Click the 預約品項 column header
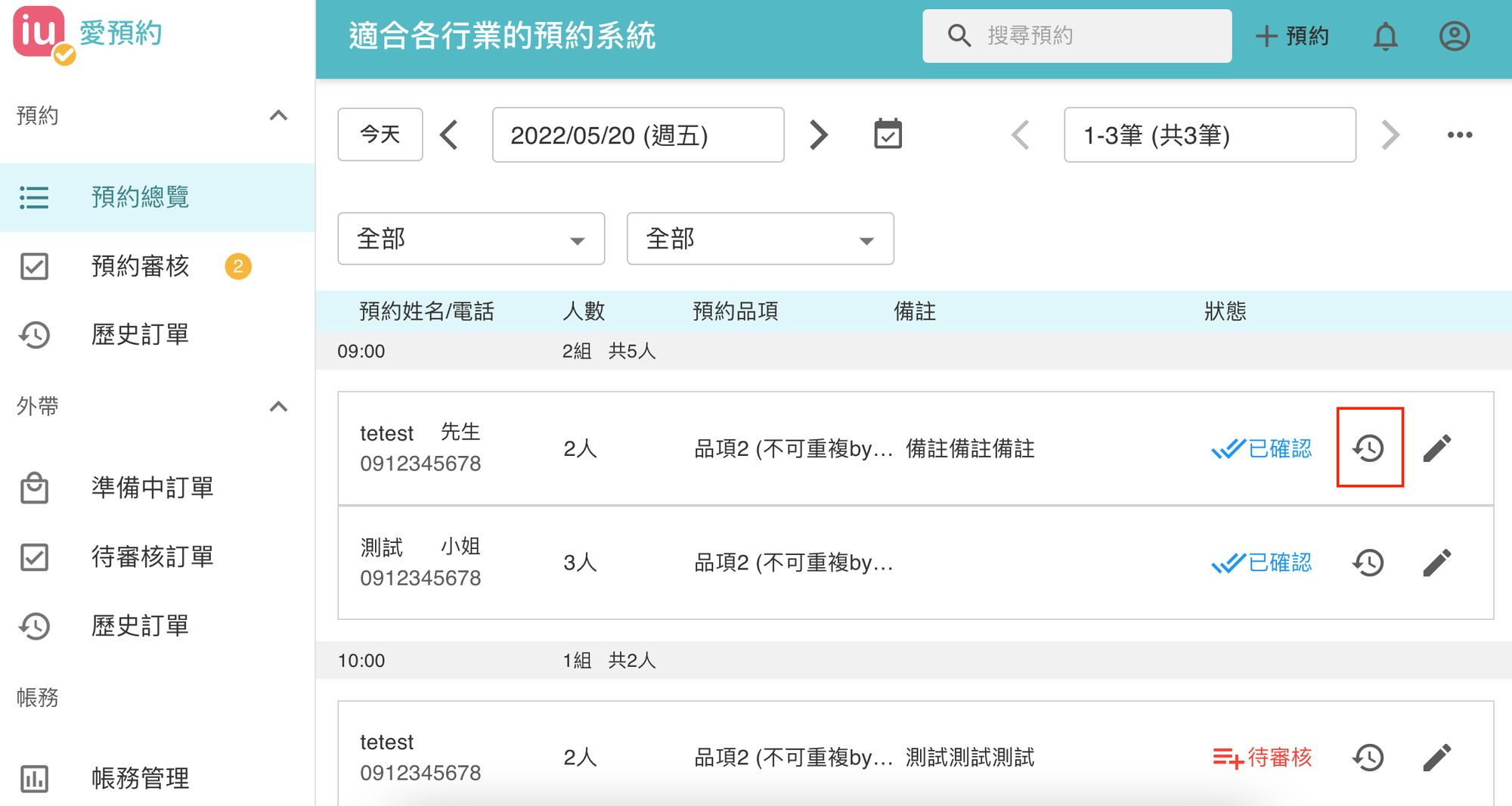The image size is (1512, 806). pos(736,312)
